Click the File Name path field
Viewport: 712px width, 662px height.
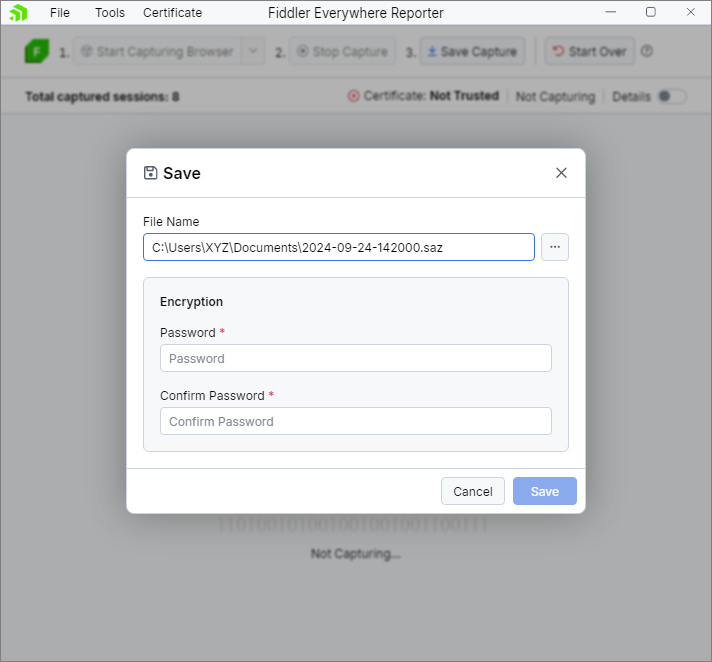[339, 247]
